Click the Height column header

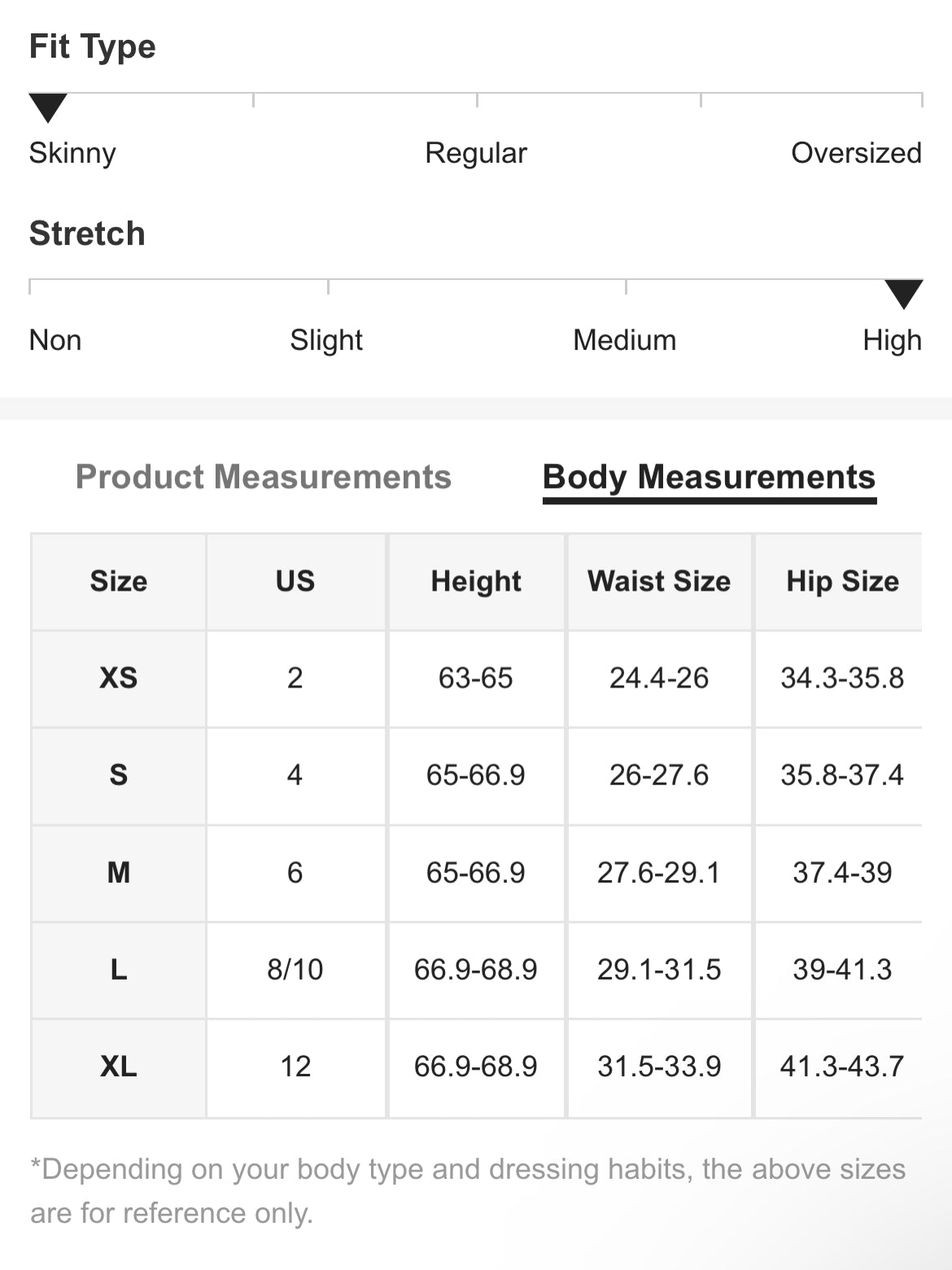click(476, 581)
